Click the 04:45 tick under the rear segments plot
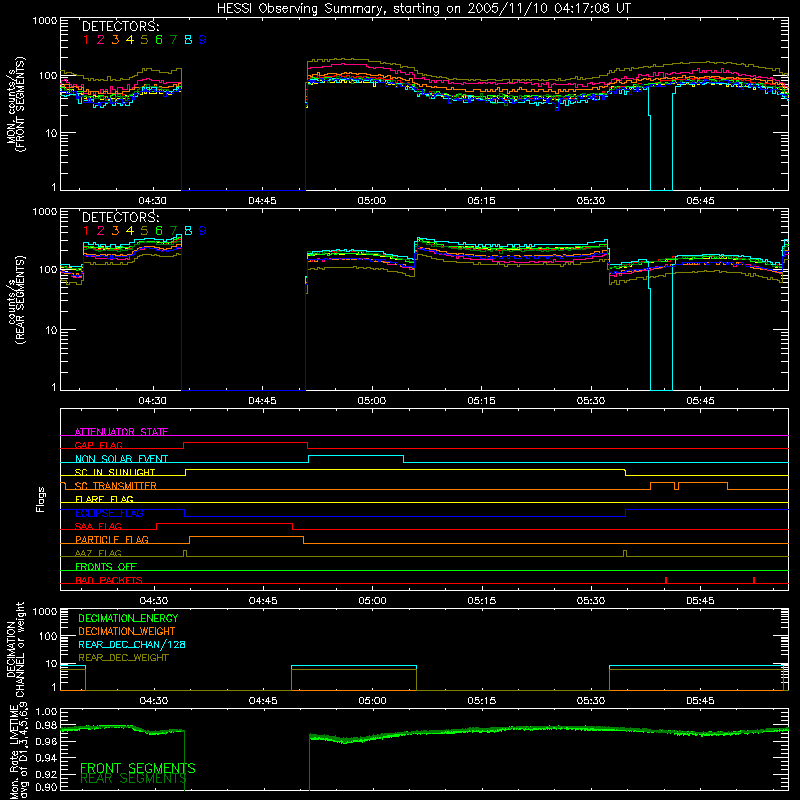The height and width of the screenshot is (800, 800). click(262, 401)
